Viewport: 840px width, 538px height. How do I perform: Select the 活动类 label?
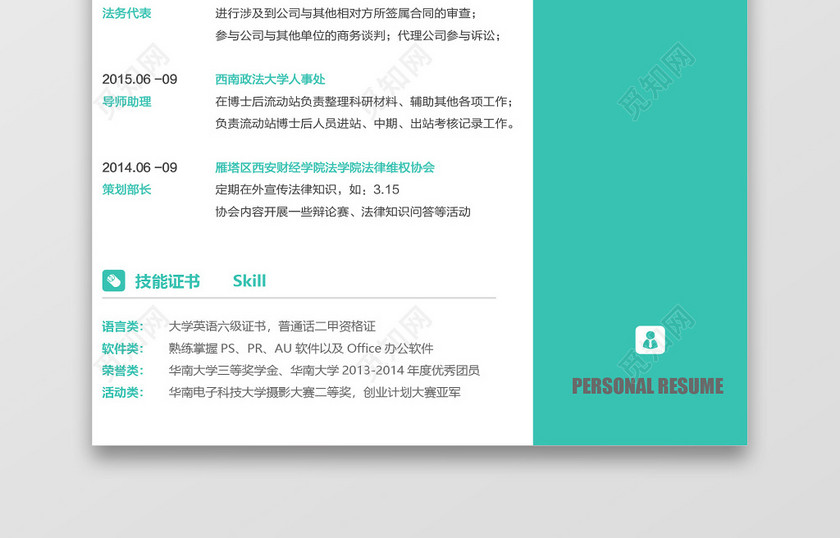click(123, 393)
